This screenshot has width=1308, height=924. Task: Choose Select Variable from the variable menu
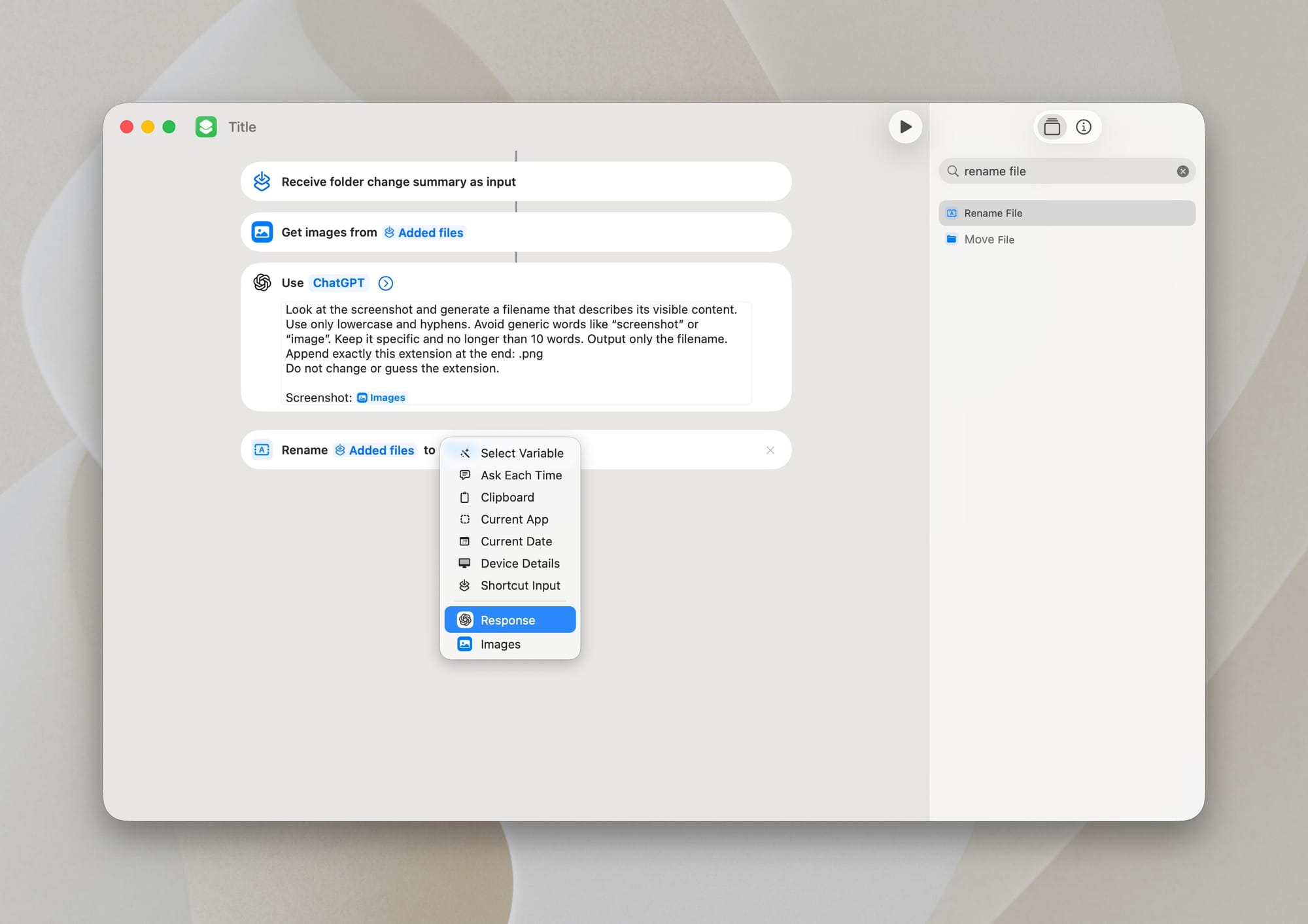[x=522, y=453]
